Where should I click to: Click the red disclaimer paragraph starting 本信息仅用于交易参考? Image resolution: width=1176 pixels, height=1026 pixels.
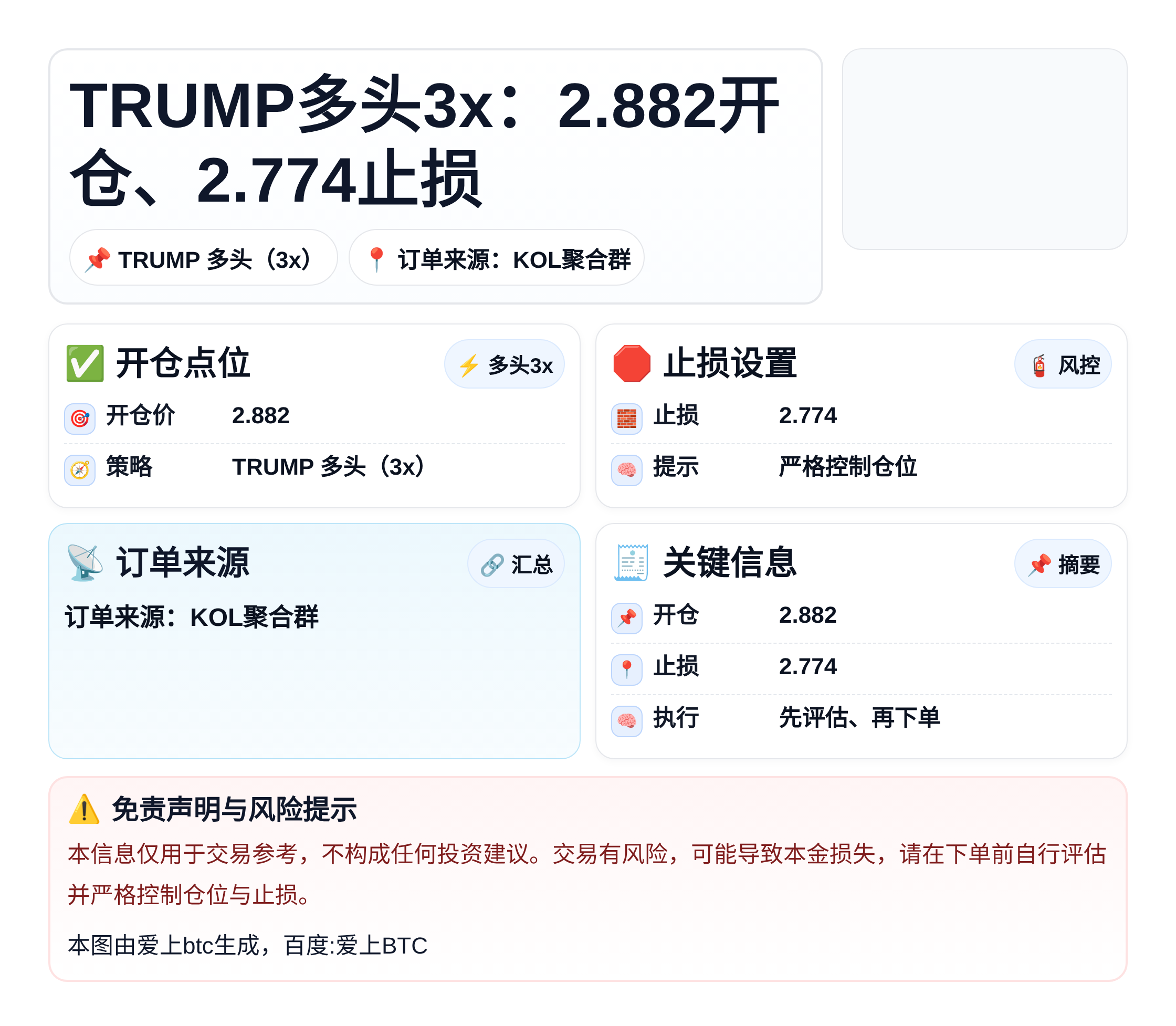tap(587, 875)
